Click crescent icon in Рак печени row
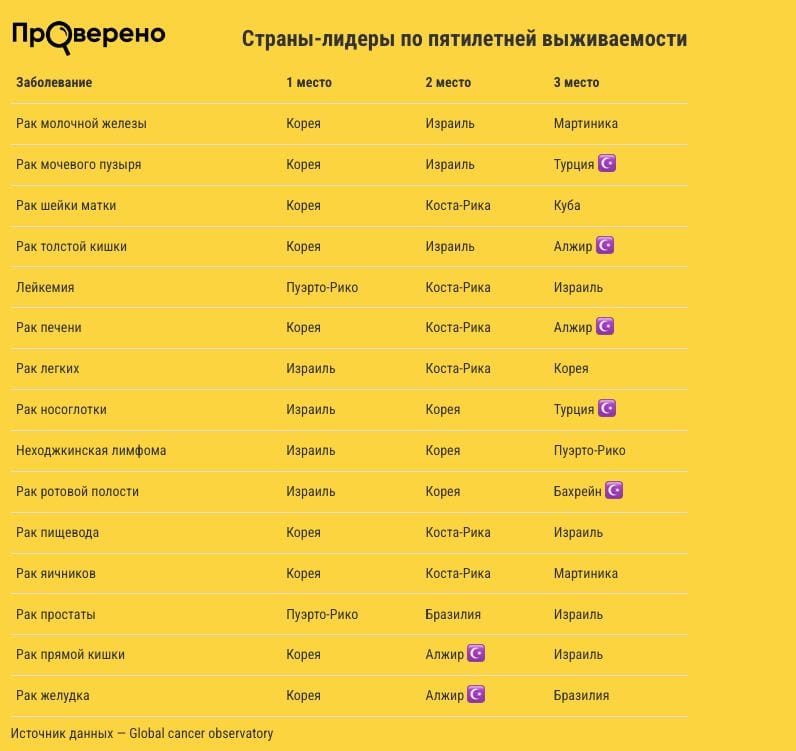The width and height of the screenshot is (796, 751). (604, 326)
